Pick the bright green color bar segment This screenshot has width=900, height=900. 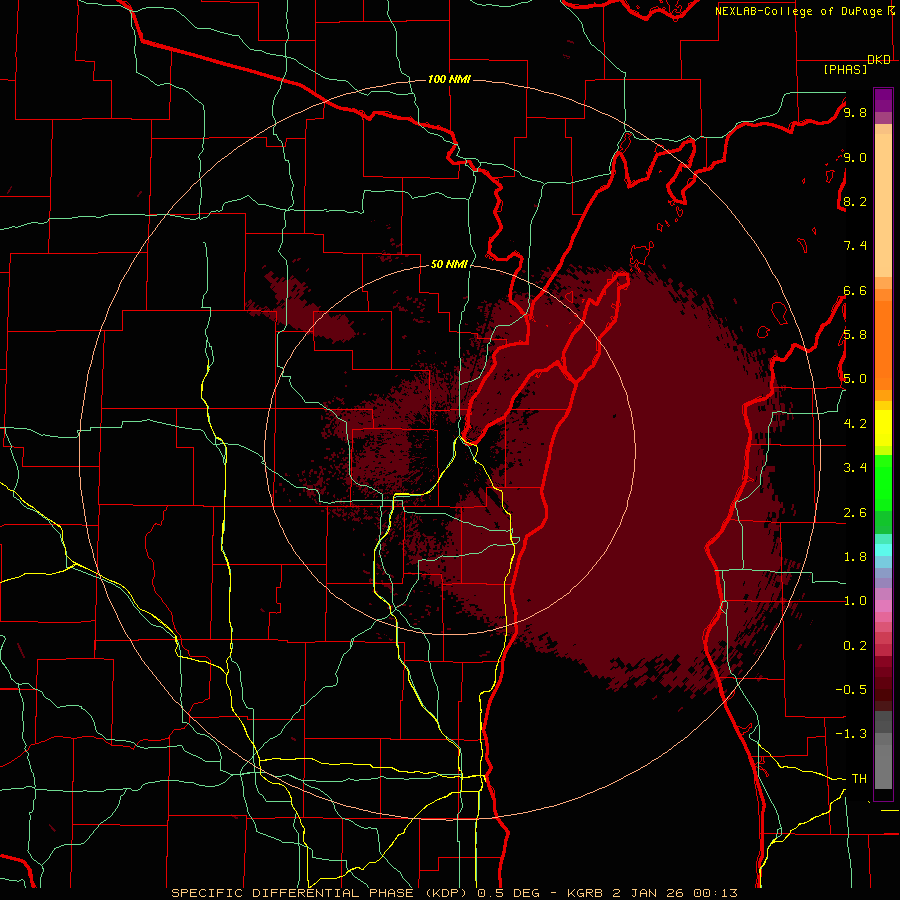point(883,483)
